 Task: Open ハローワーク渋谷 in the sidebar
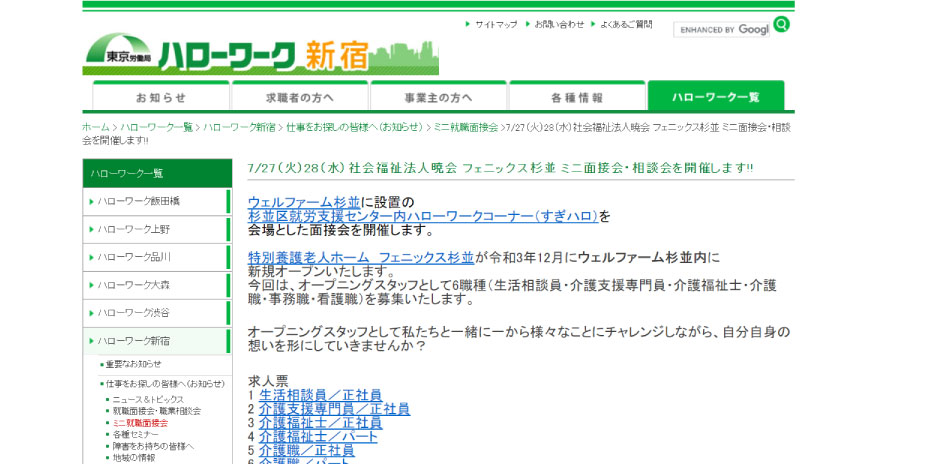(158, 313)
